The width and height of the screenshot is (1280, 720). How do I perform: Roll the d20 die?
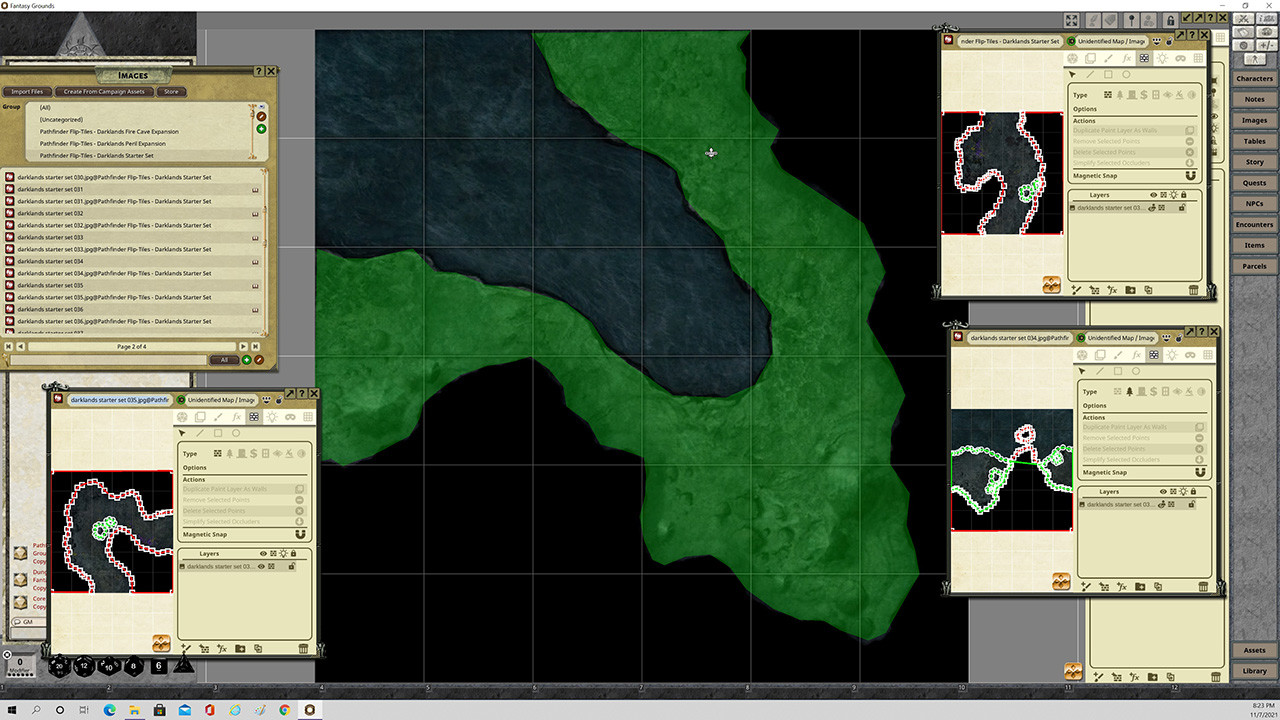pyautogui.click(x=58, y=665)
